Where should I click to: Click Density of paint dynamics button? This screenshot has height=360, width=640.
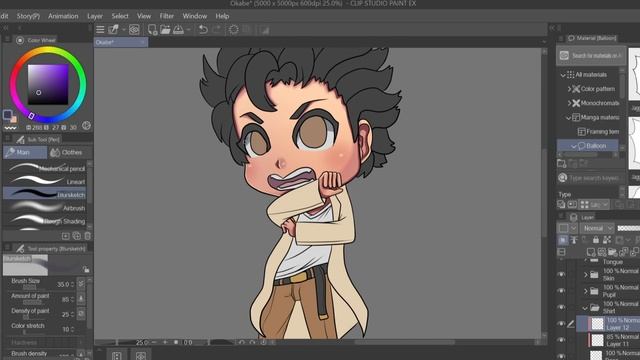pyautogui.click(x=81, y=314)
